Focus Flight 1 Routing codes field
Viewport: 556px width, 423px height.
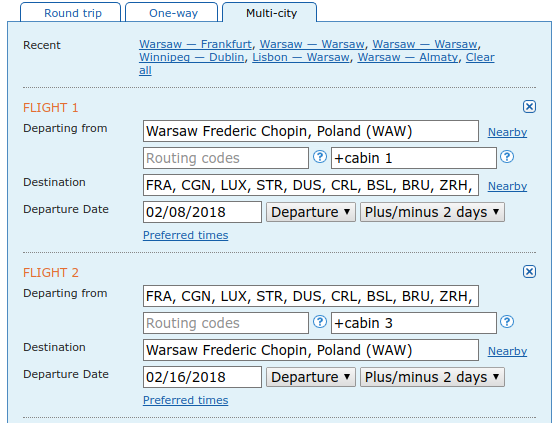point(226,158)
